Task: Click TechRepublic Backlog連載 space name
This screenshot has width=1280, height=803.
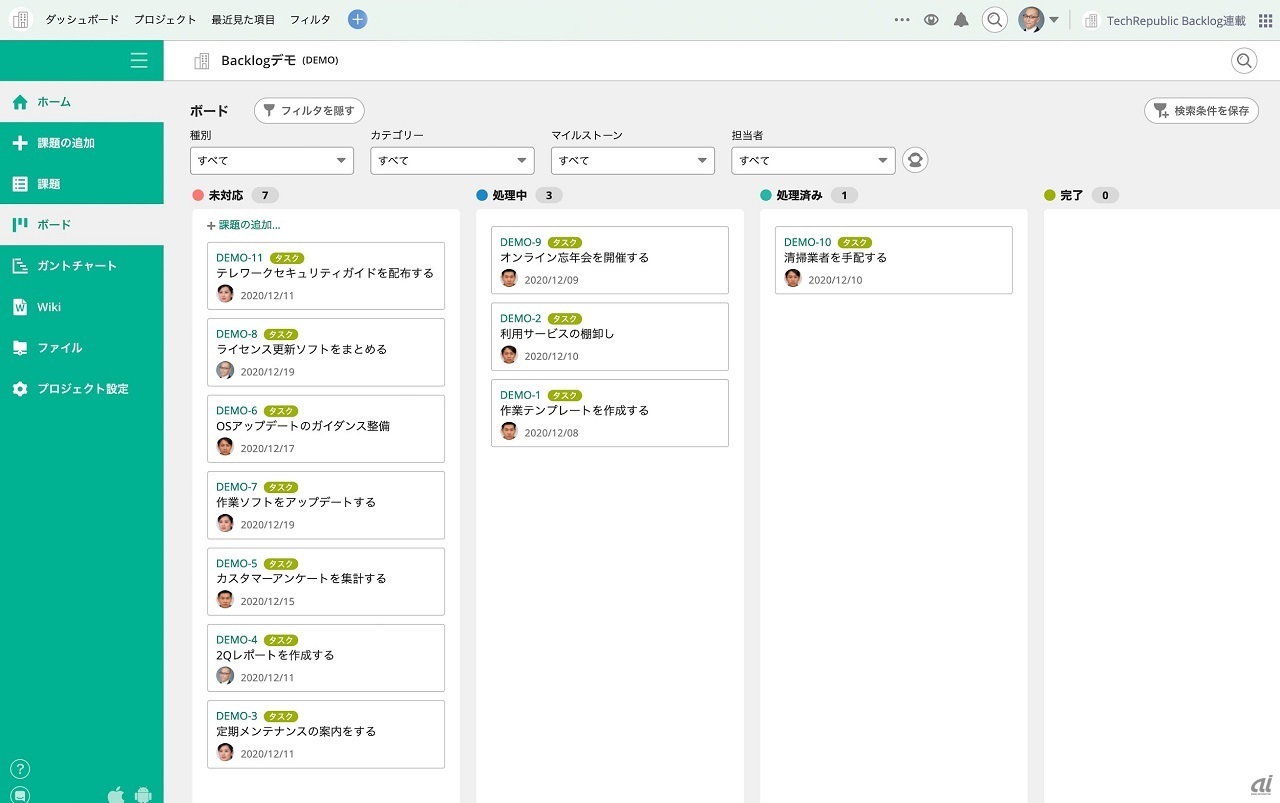Action: pyautogui.click(x=1176, y=20)
